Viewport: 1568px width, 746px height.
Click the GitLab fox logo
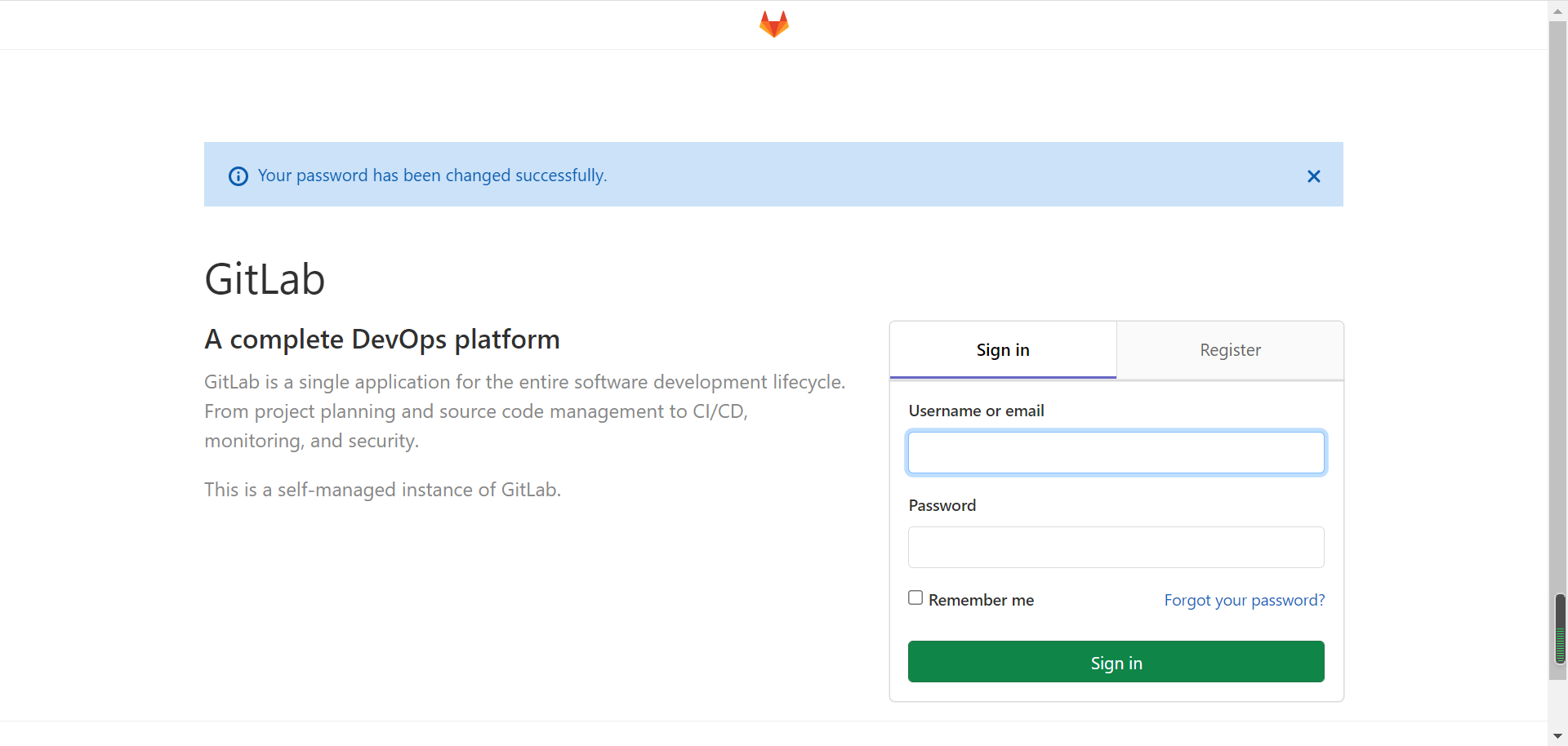[773, 24]
